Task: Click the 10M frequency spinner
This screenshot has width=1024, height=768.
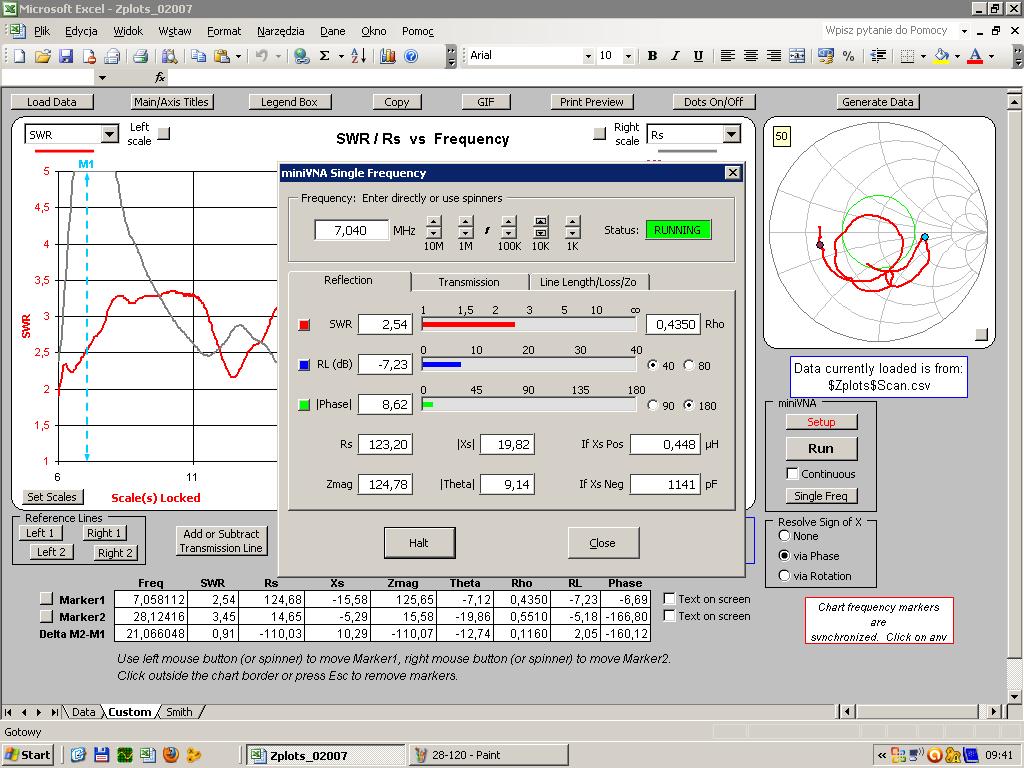Action: click(434, 227)
